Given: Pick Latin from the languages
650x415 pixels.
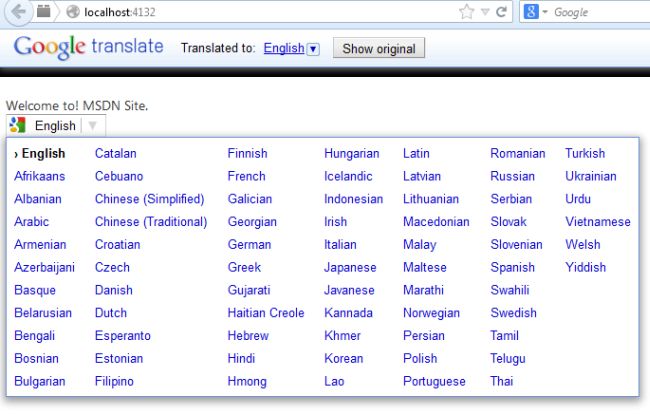Looking at the screenshot, I should click(x=416, y=153).
